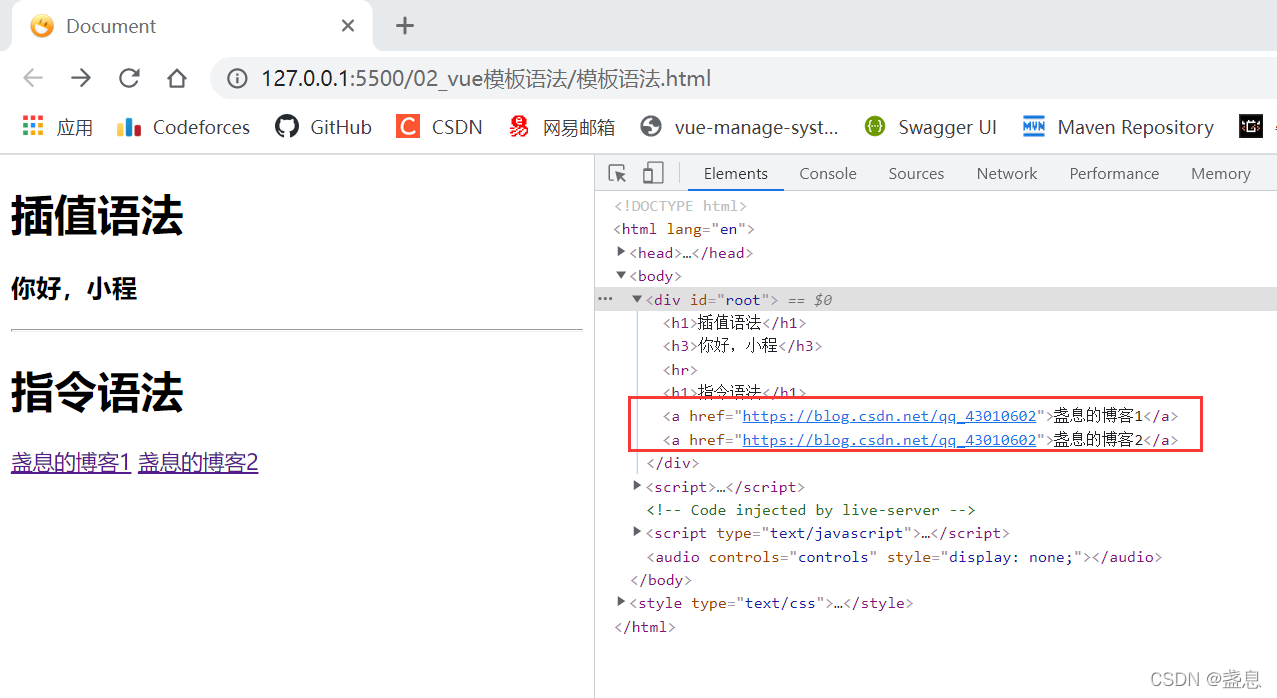Expand the head node

[621, 252]
